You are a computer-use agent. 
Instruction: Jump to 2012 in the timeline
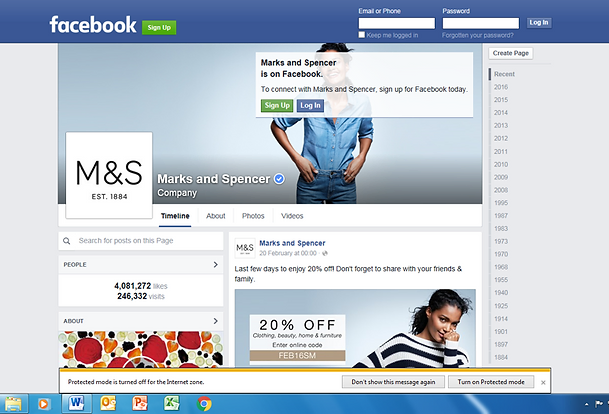point(501,138)
